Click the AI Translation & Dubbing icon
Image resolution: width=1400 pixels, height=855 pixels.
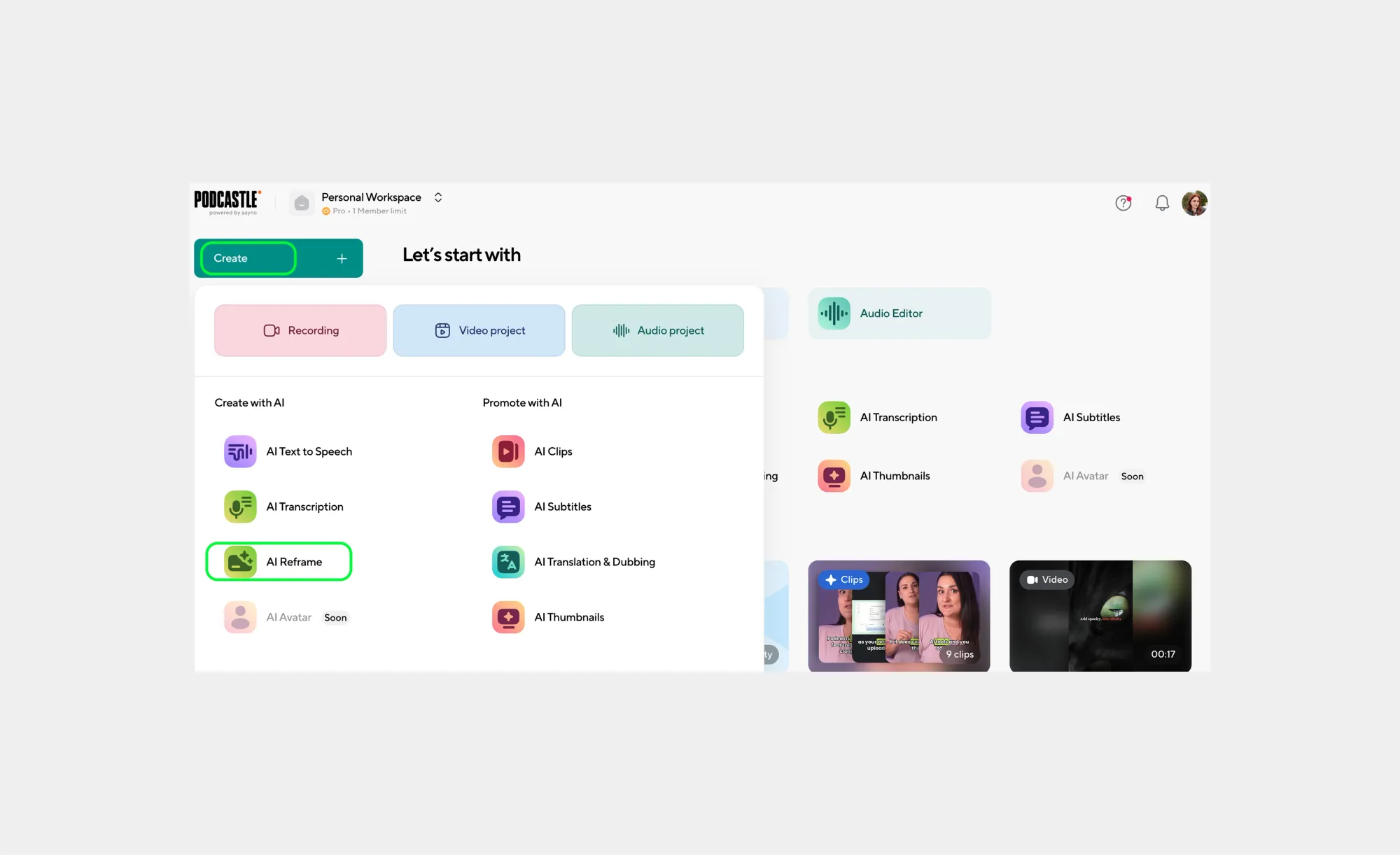point(508,562)
